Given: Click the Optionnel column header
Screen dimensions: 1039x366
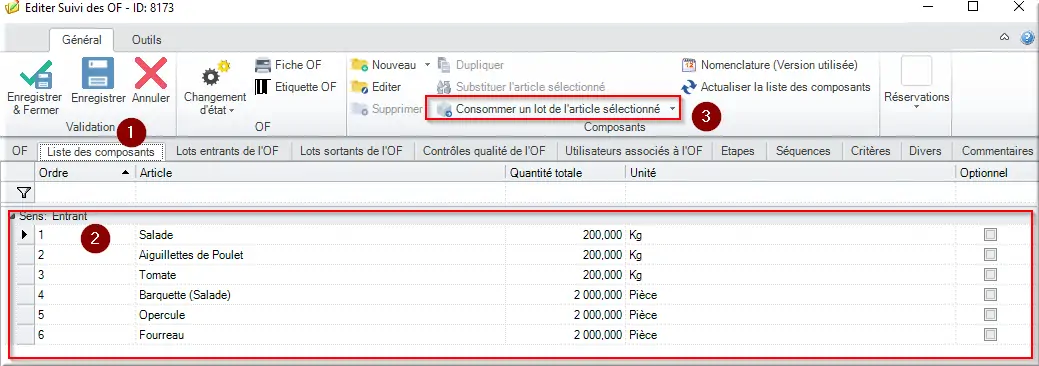Looking at the screenshot, I should click(x=993, y=173).
